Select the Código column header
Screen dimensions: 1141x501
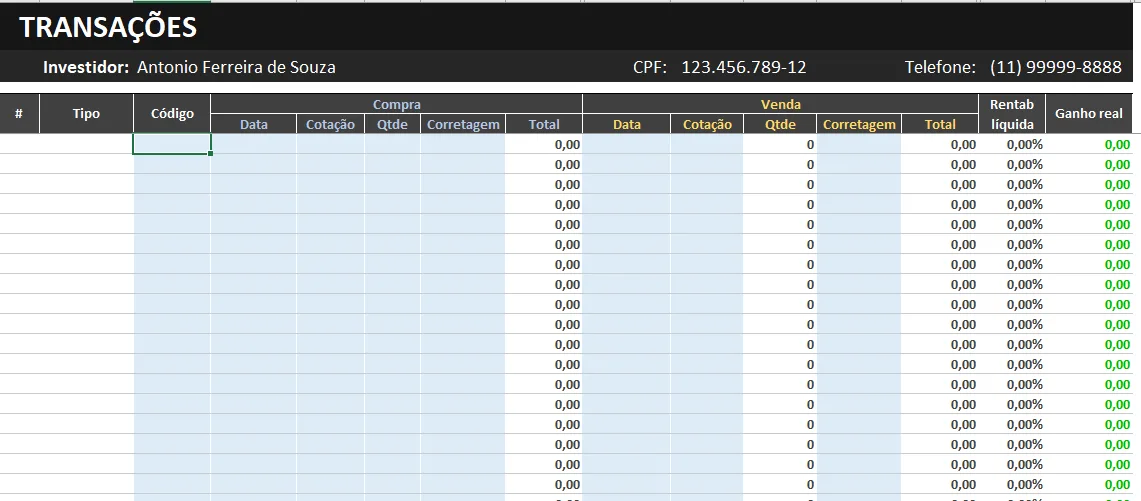pyautogui.click(x=172, y=114)
